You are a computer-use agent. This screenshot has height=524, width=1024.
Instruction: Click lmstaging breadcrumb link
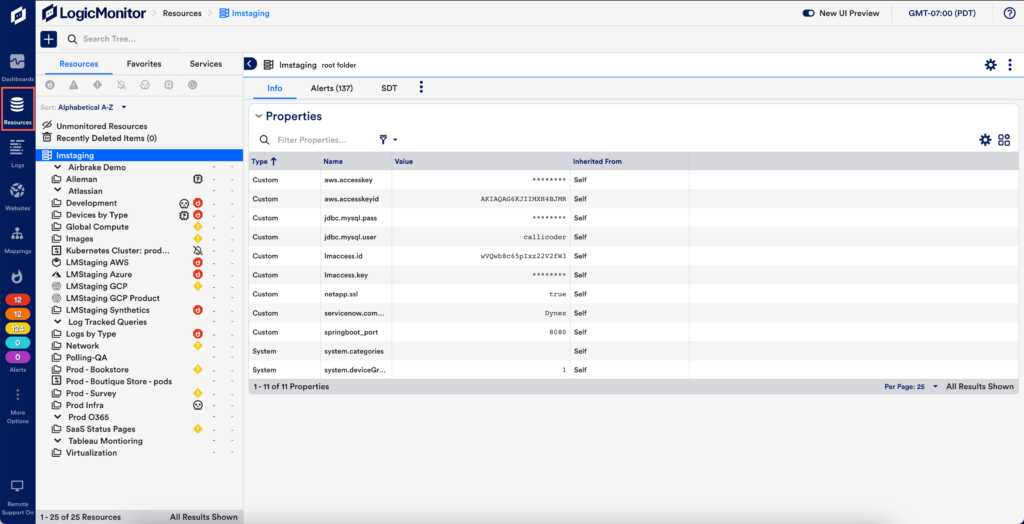tap(244, 13)
